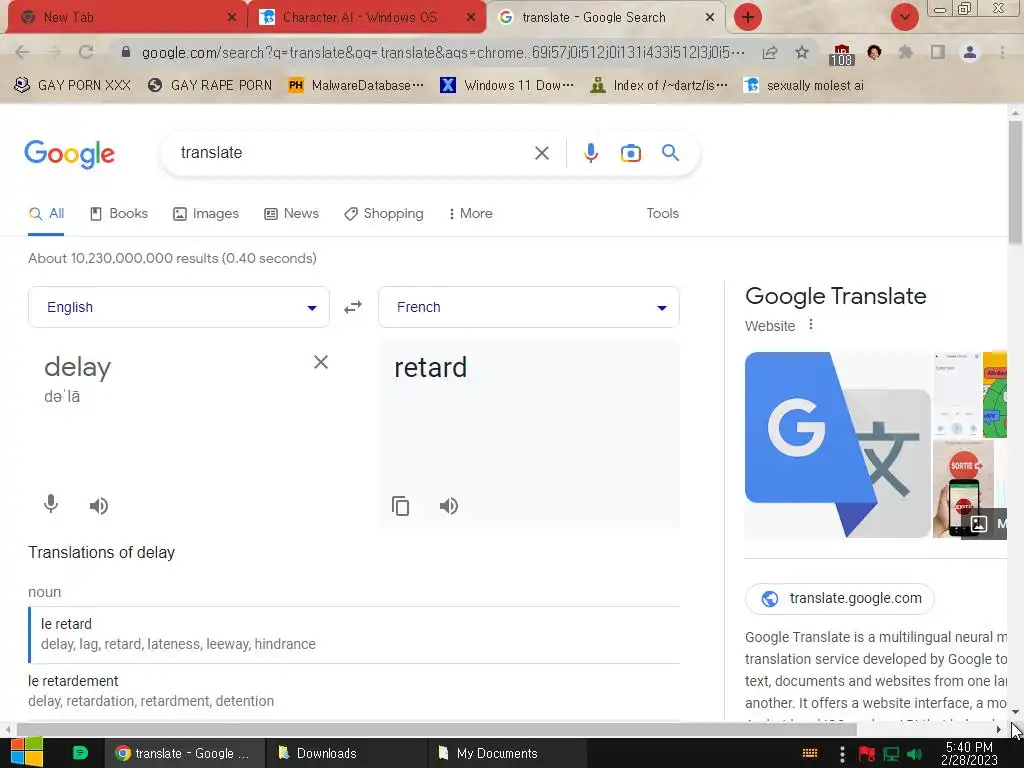1024x768 pixels.
Task: Click horizontal page scrollbar
Action: click(x=436, y=728)
